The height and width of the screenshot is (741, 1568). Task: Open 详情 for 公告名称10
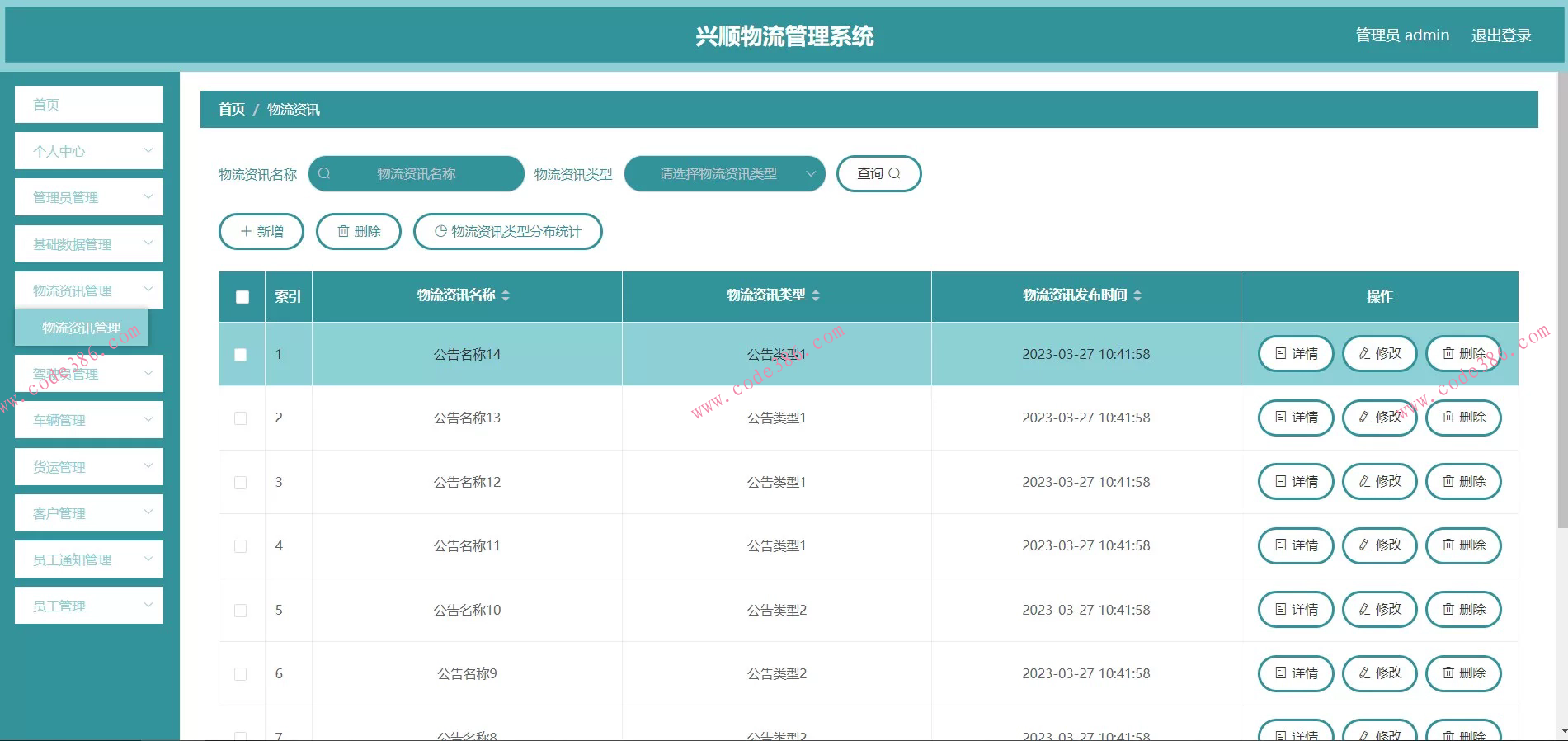pyautogui.click(x=1296, y=610)
